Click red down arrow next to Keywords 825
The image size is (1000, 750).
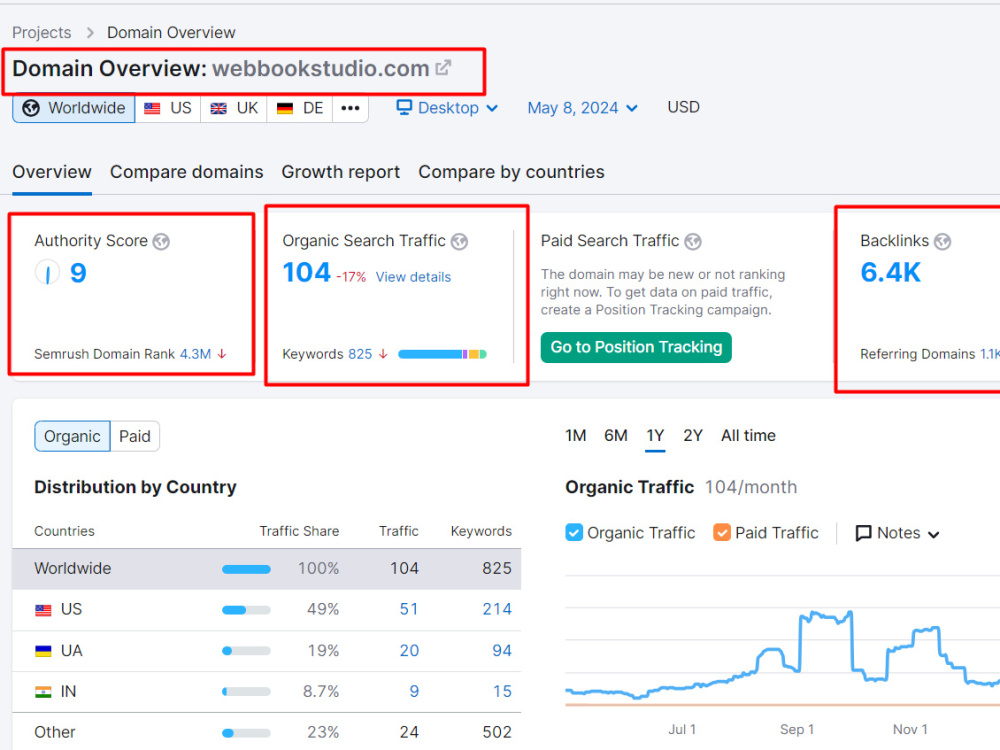[383, 354]
